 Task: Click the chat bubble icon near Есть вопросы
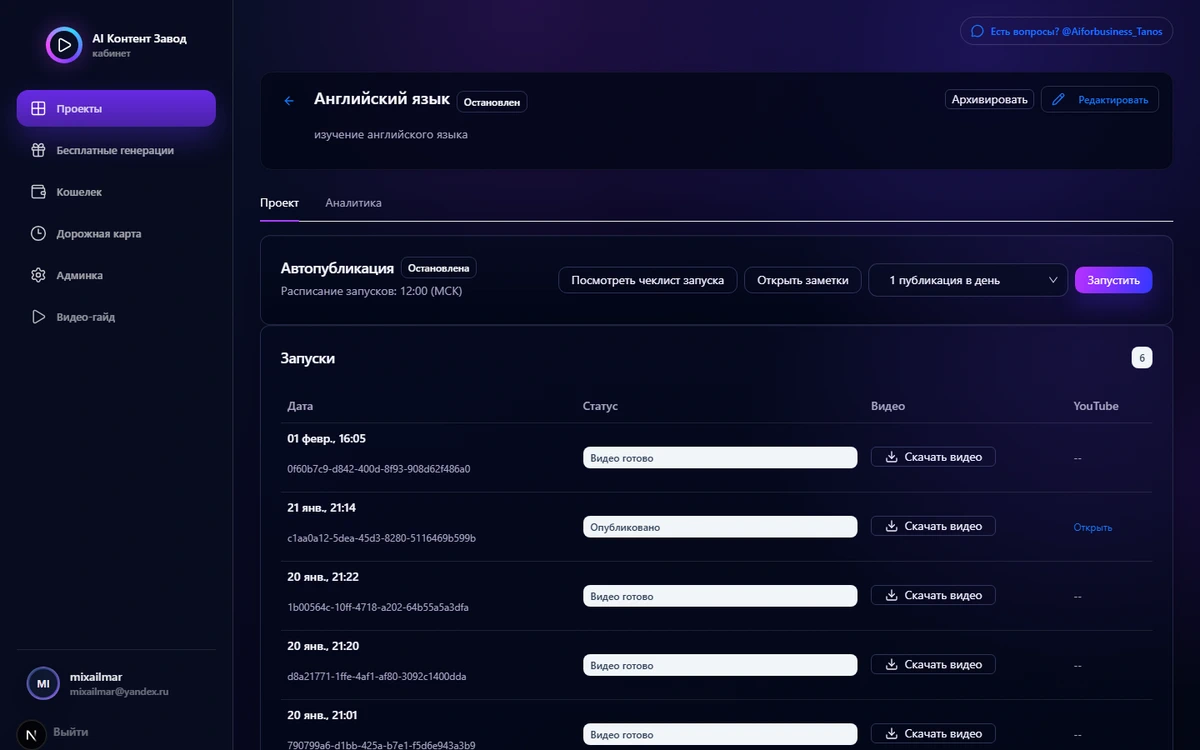coord(977,31)
